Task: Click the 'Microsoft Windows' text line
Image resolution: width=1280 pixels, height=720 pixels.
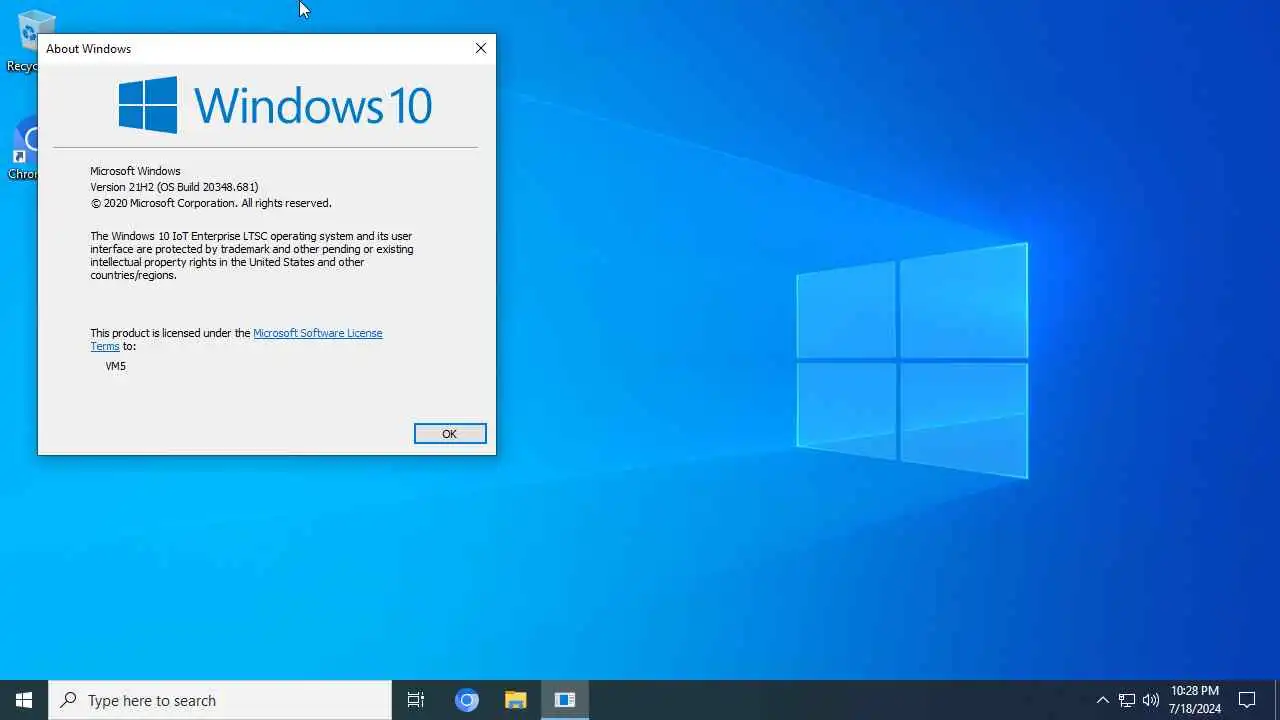Action: [x=135, y=171]
